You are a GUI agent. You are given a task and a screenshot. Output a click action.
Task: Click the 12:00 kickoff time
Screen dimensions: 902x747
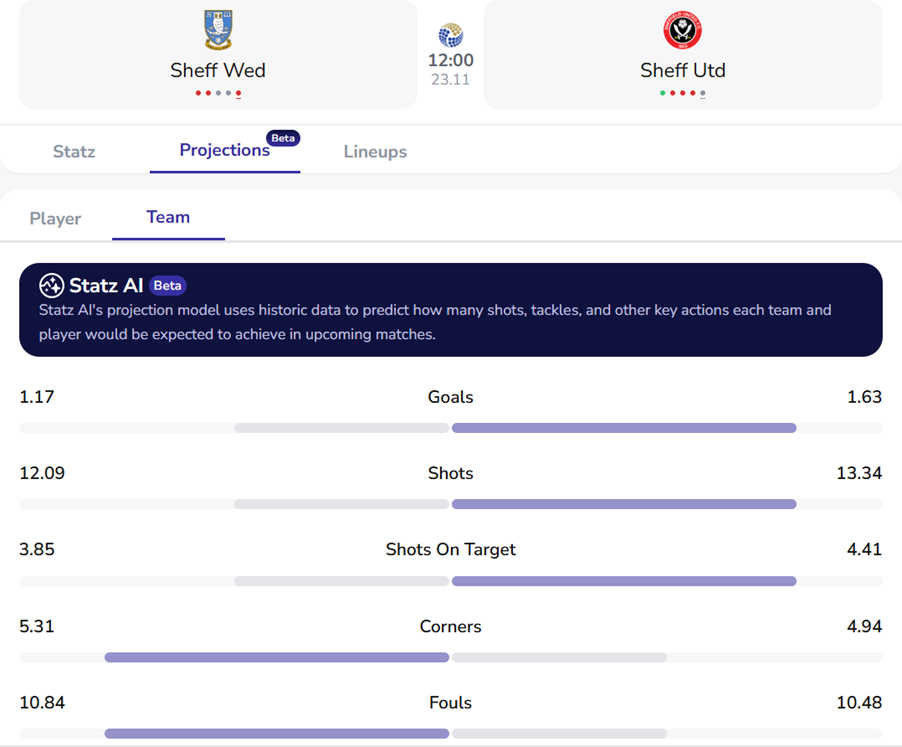click(x=450, y=60)
